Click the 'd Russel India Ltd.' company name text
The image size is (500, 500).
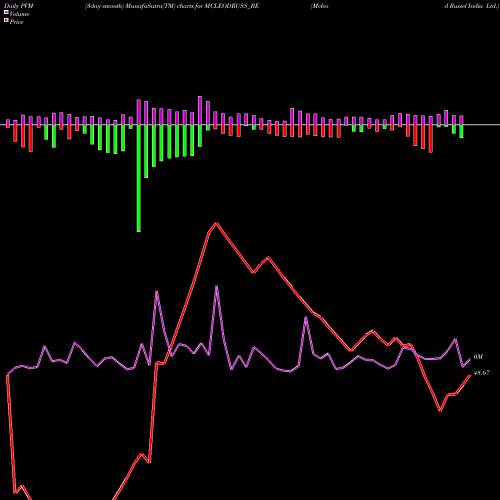coord(471,6)
